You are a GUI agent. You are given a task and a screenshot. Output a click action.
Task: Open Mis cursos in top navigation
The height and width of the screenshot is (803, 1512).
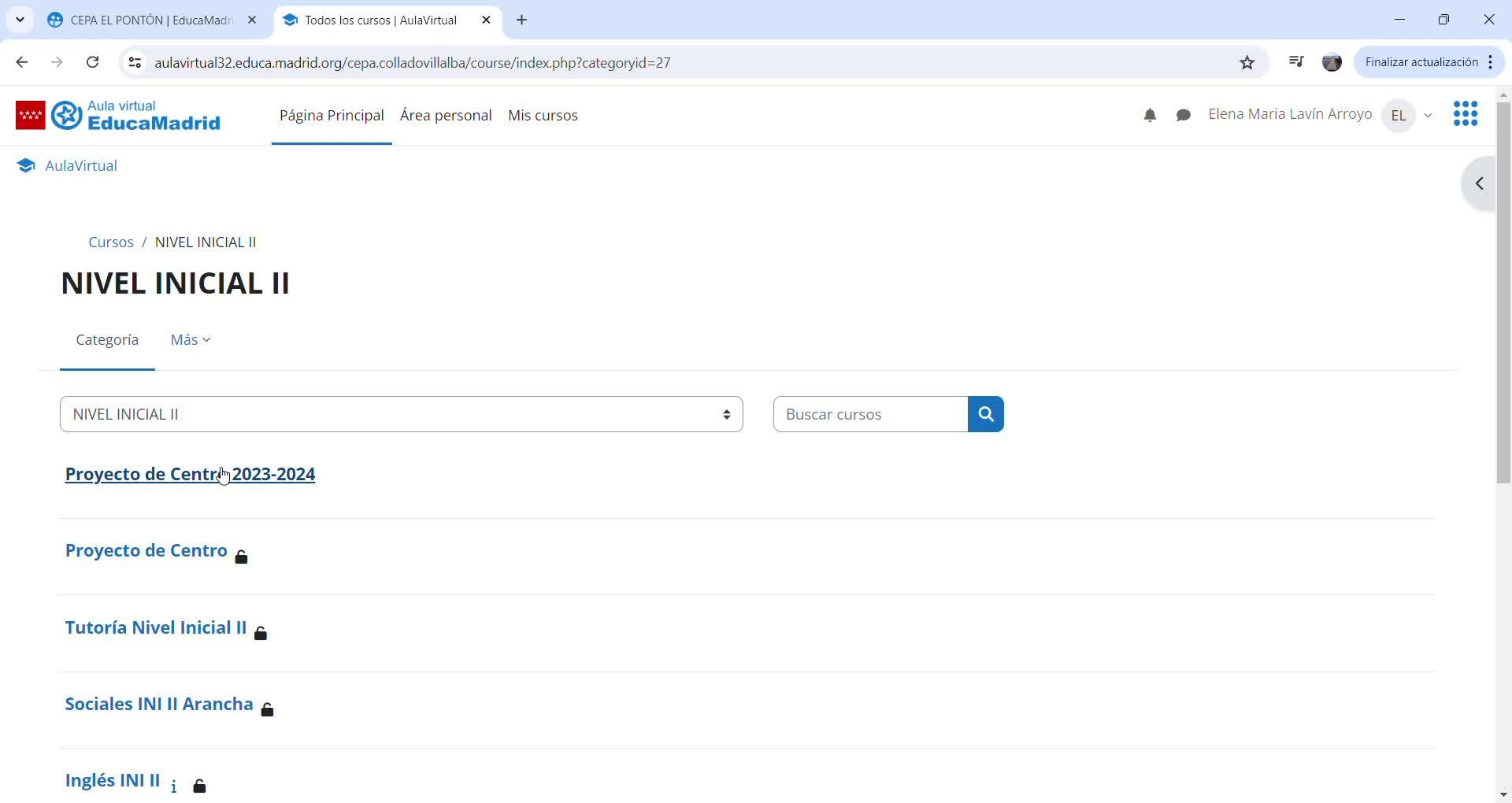[x=543, y=116]
